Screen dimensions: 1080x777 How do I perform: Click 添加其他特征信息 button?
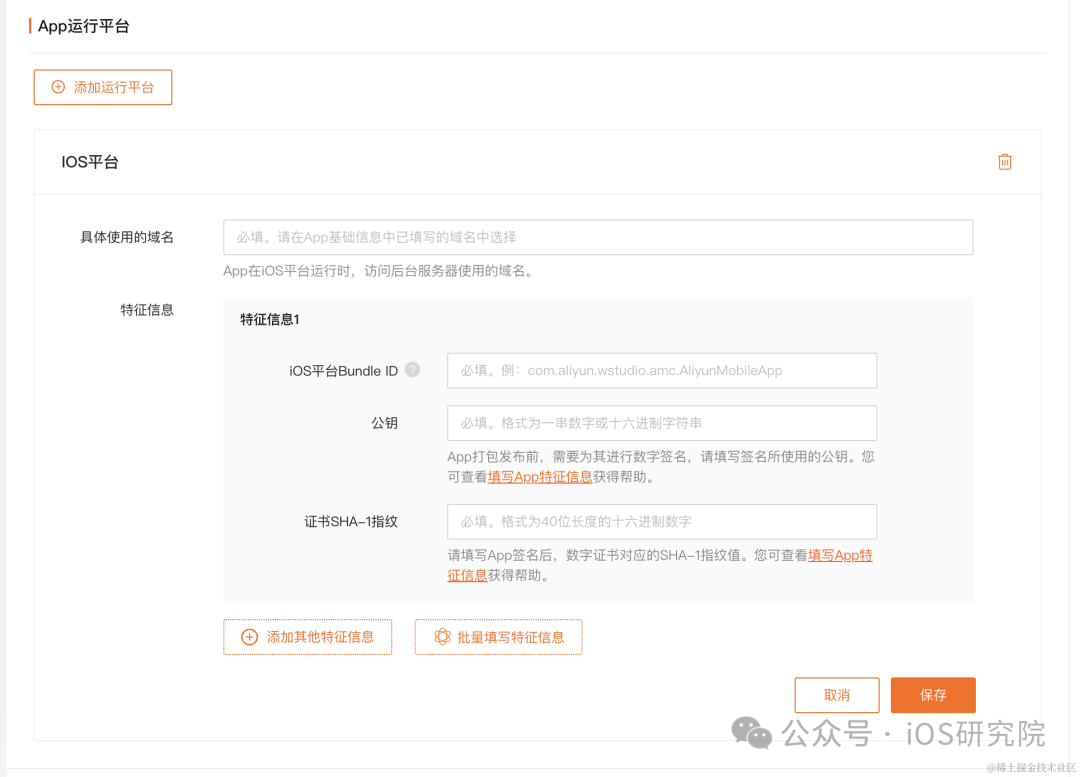[307, 637]
